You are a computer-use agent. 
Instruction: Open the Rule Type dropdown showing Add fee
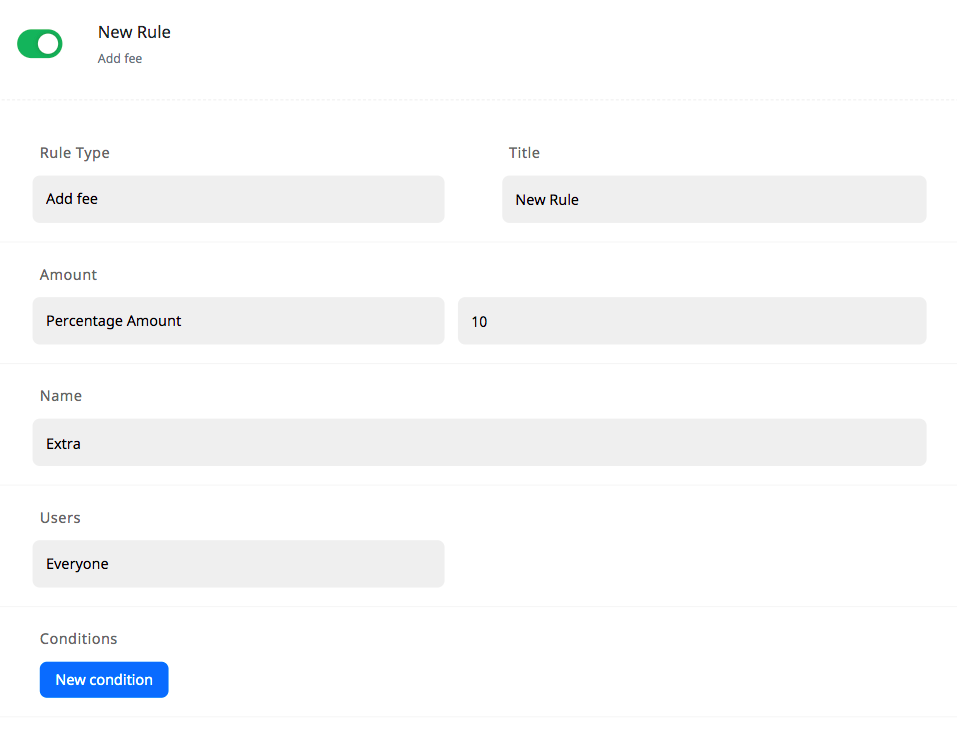[238, 199]
